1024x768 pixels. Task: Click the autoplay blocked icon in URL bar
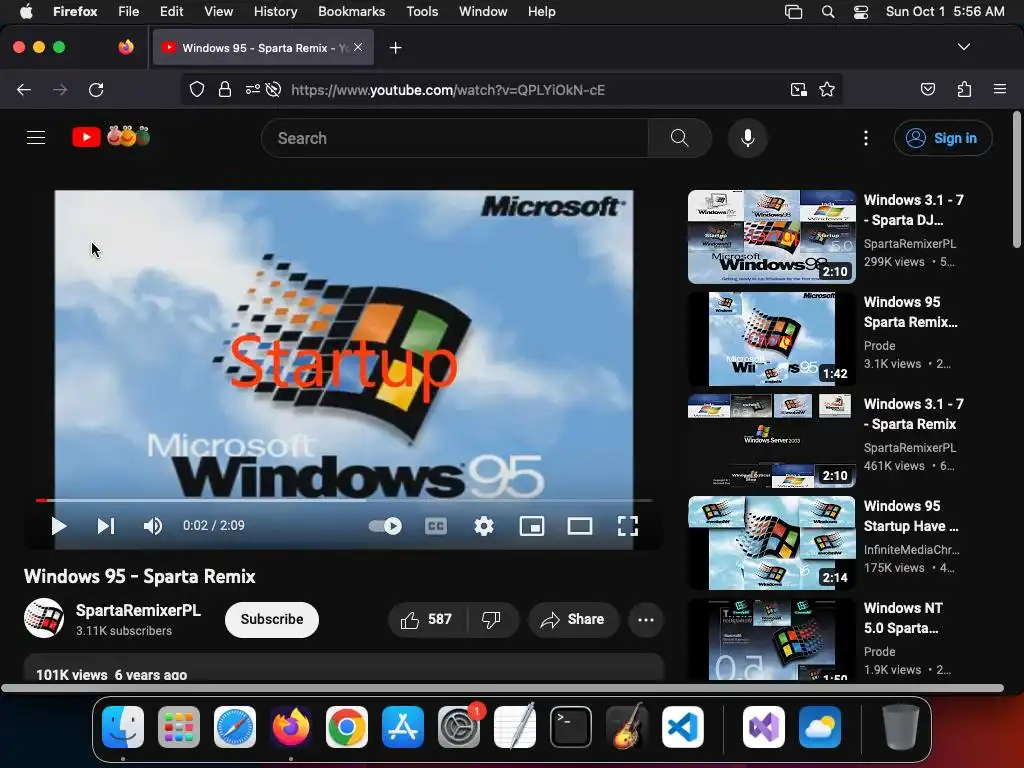point(274,89)
